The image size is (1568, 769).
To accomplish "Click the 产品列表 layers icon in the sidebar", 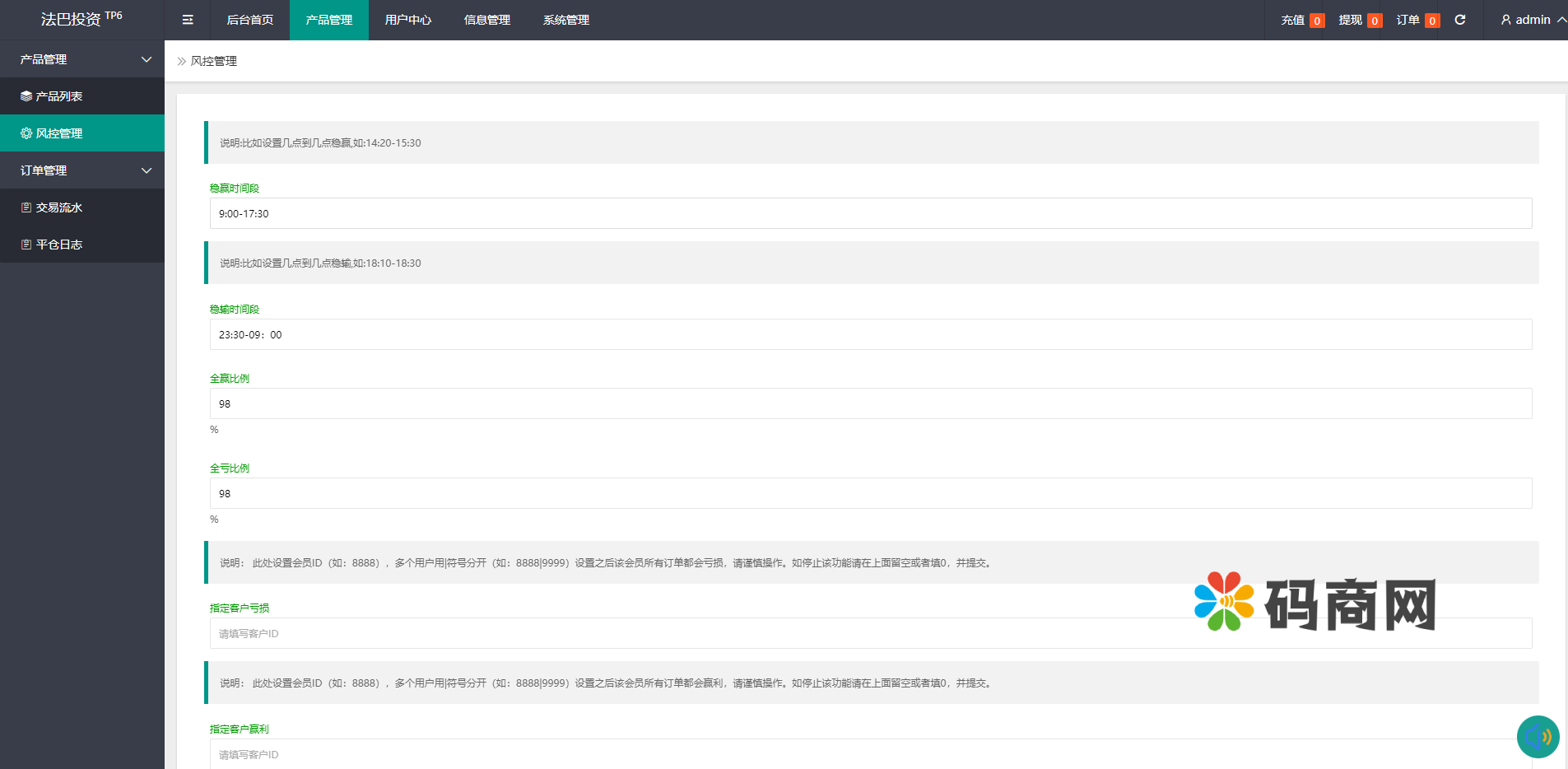I will pos(26,96).
